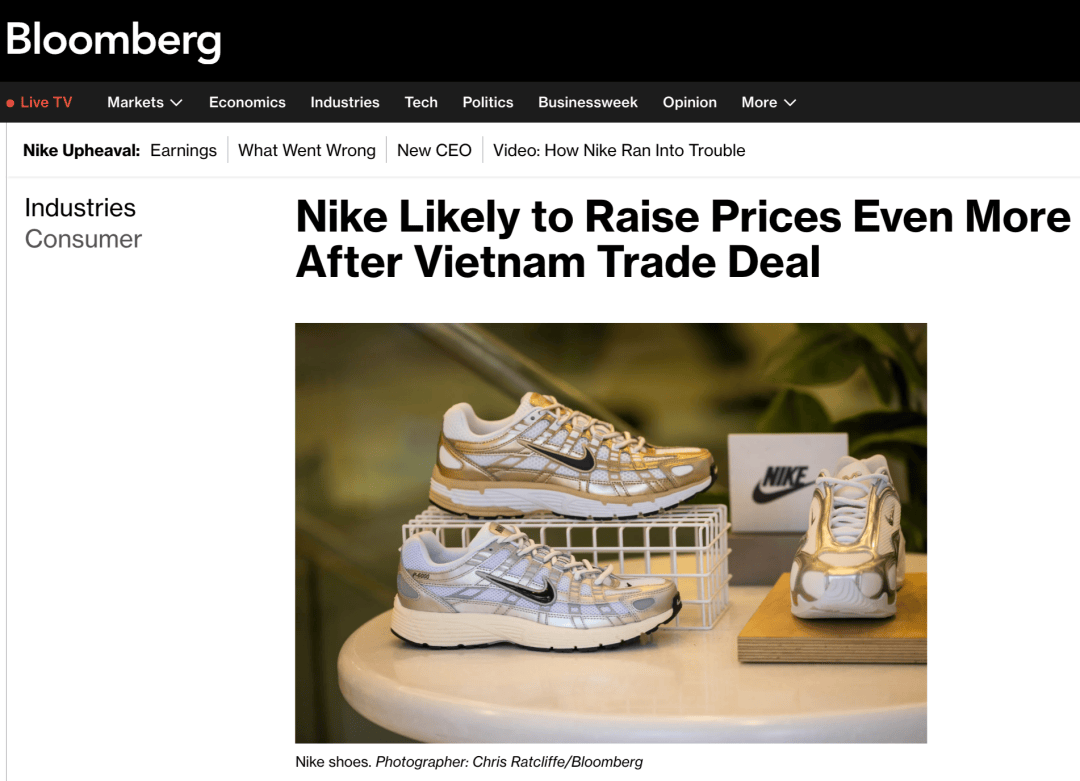This screenshot has width=1080, height=781.
Task: Expand the Markets dropdown chevron
Action: 176,103
